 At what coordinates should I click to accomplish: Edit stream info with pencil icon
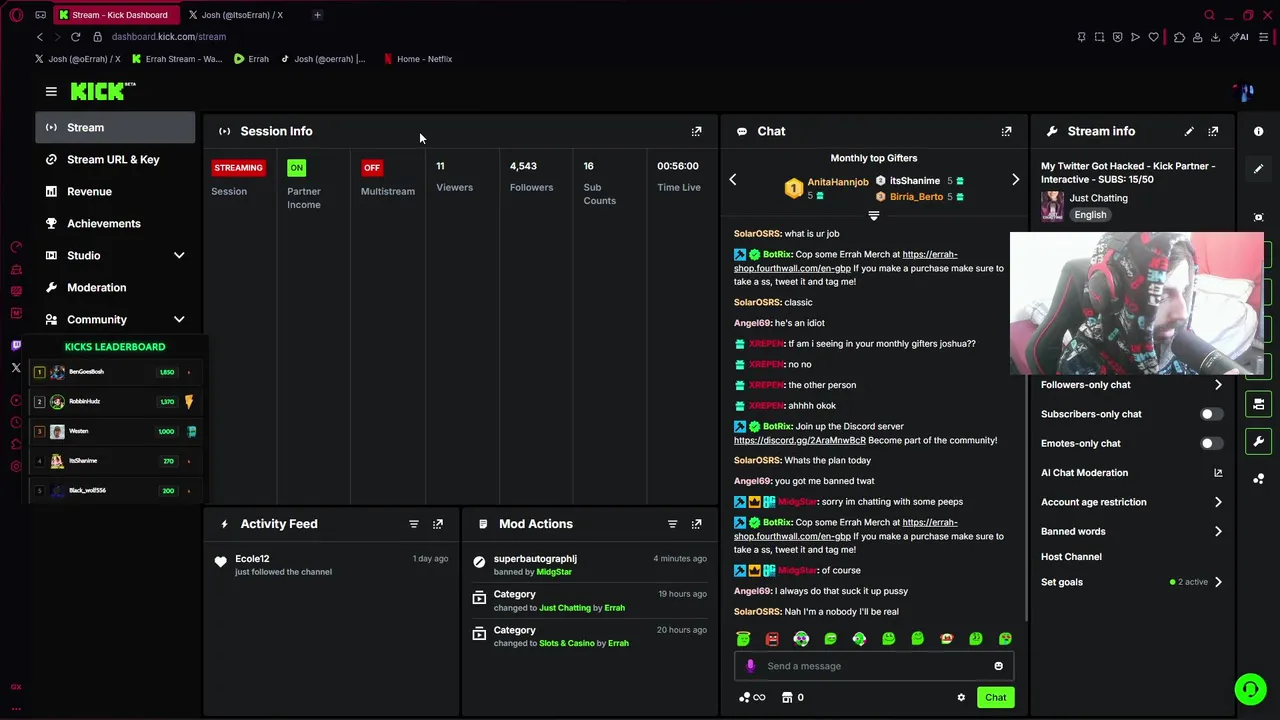(x=1189, y=131)
